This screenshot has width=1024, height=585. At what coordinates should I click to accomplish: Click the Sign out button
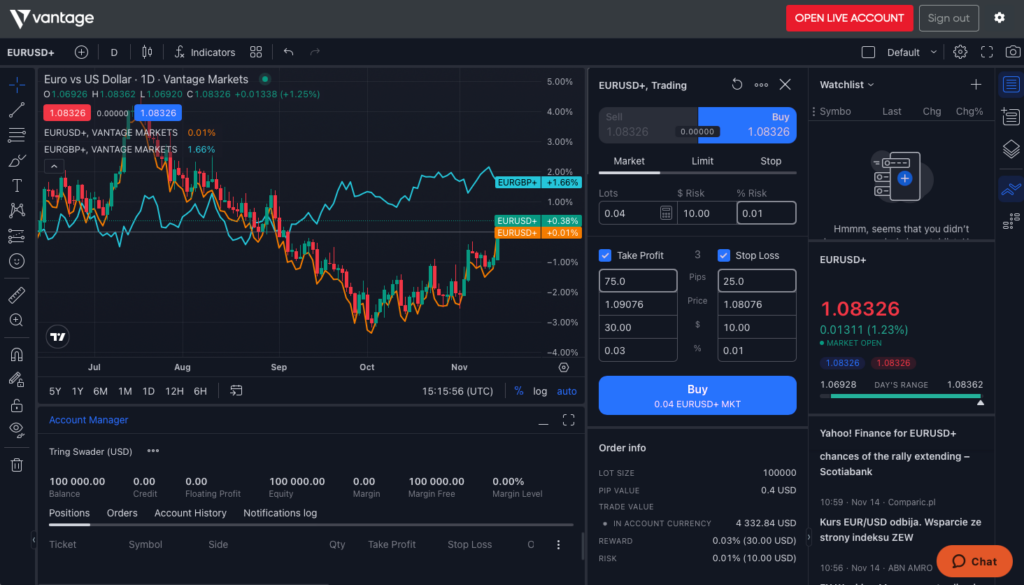(x=948, y=18)
